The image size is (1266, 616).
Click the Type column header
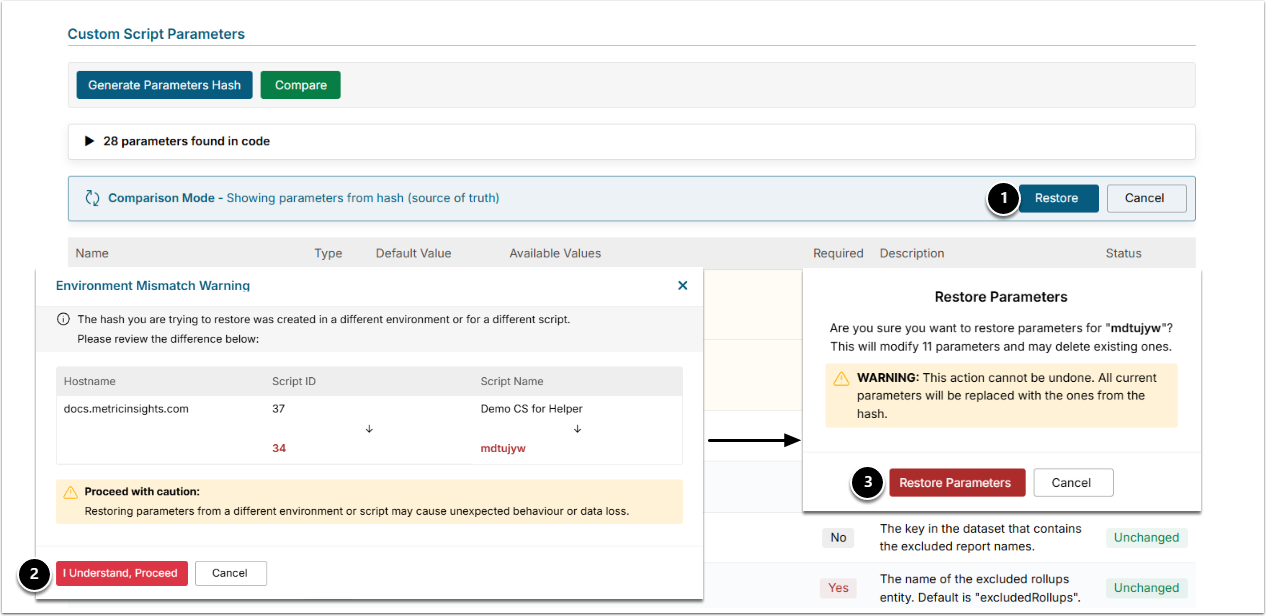tap(329, 253)
